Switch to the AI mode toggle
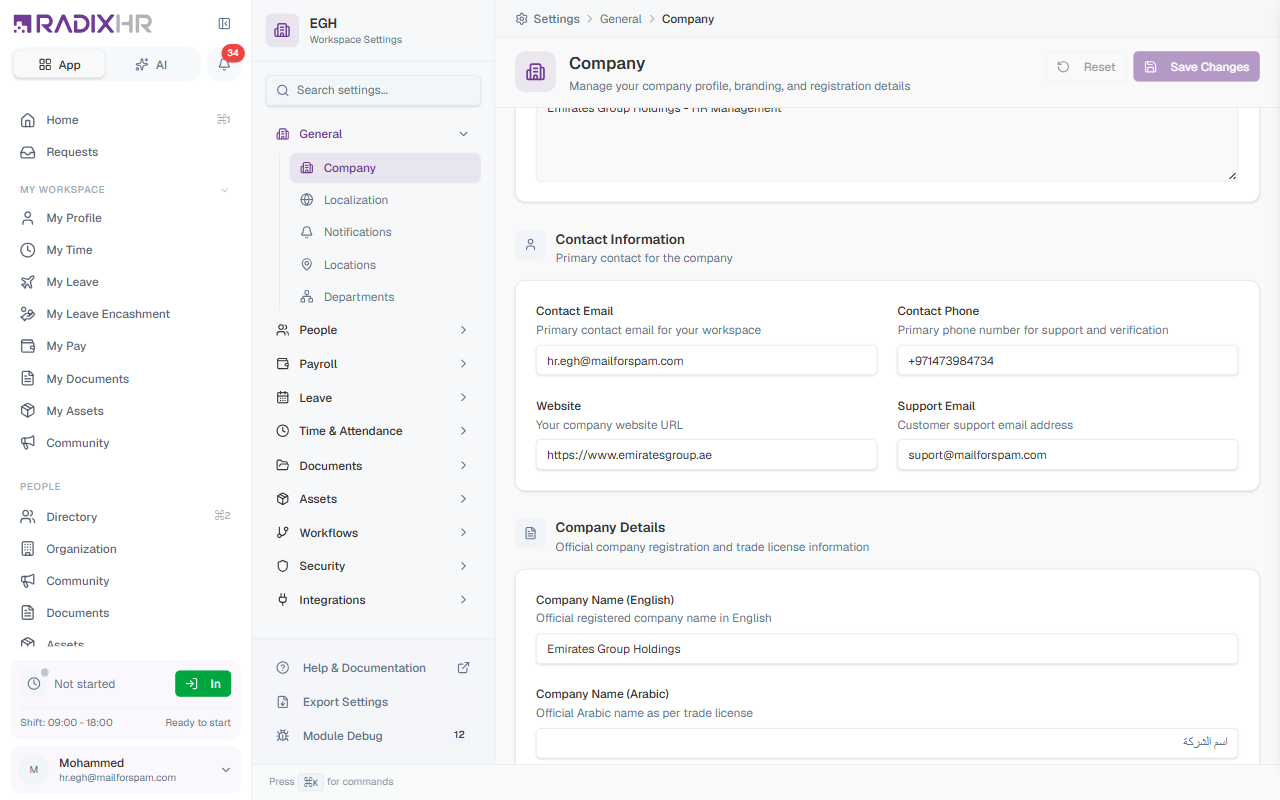This screenshot has width=1280, height=800. pyautogui.click(x=151, y=64)
